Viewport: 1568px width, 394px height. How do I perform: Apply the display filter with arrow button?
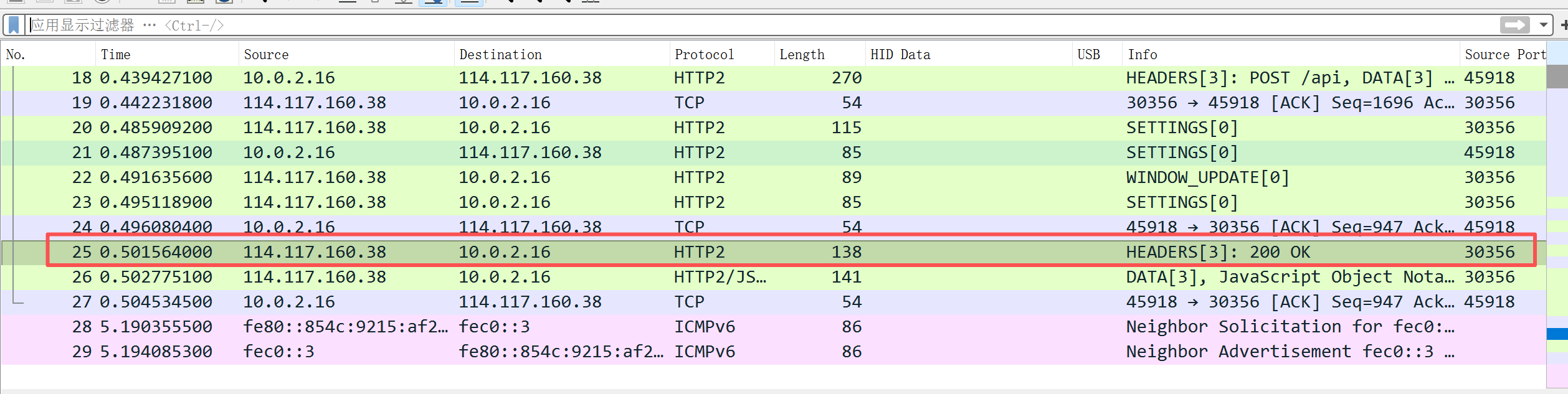point(1514,25)
